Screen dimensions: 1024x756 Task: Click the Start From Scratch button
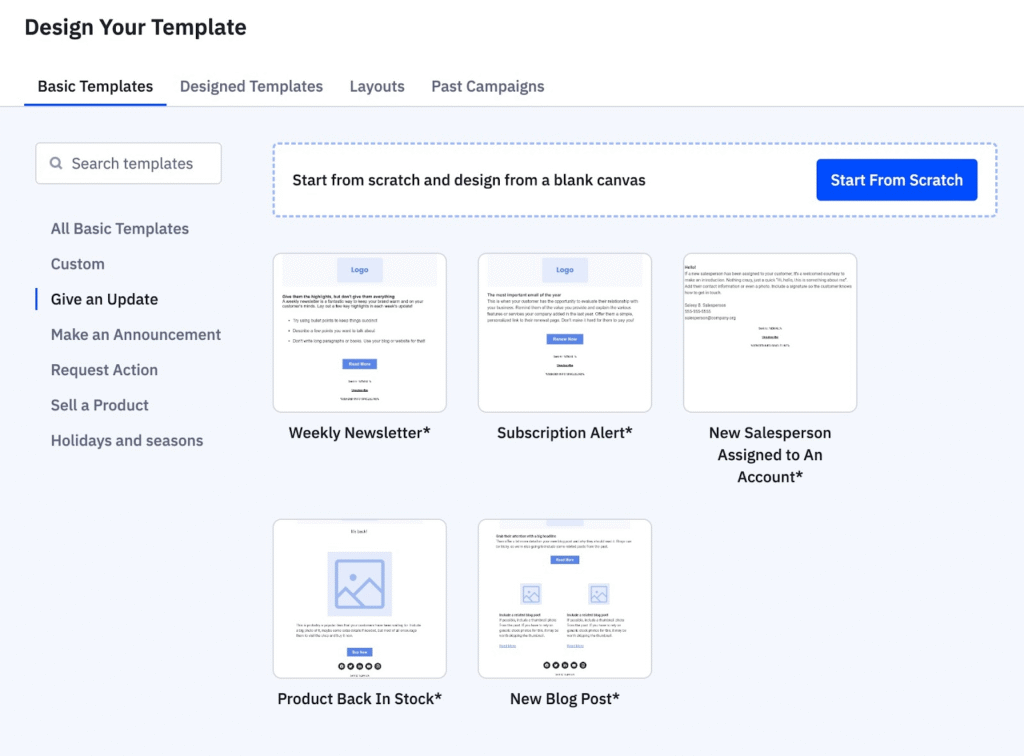[x=896, y=180]
